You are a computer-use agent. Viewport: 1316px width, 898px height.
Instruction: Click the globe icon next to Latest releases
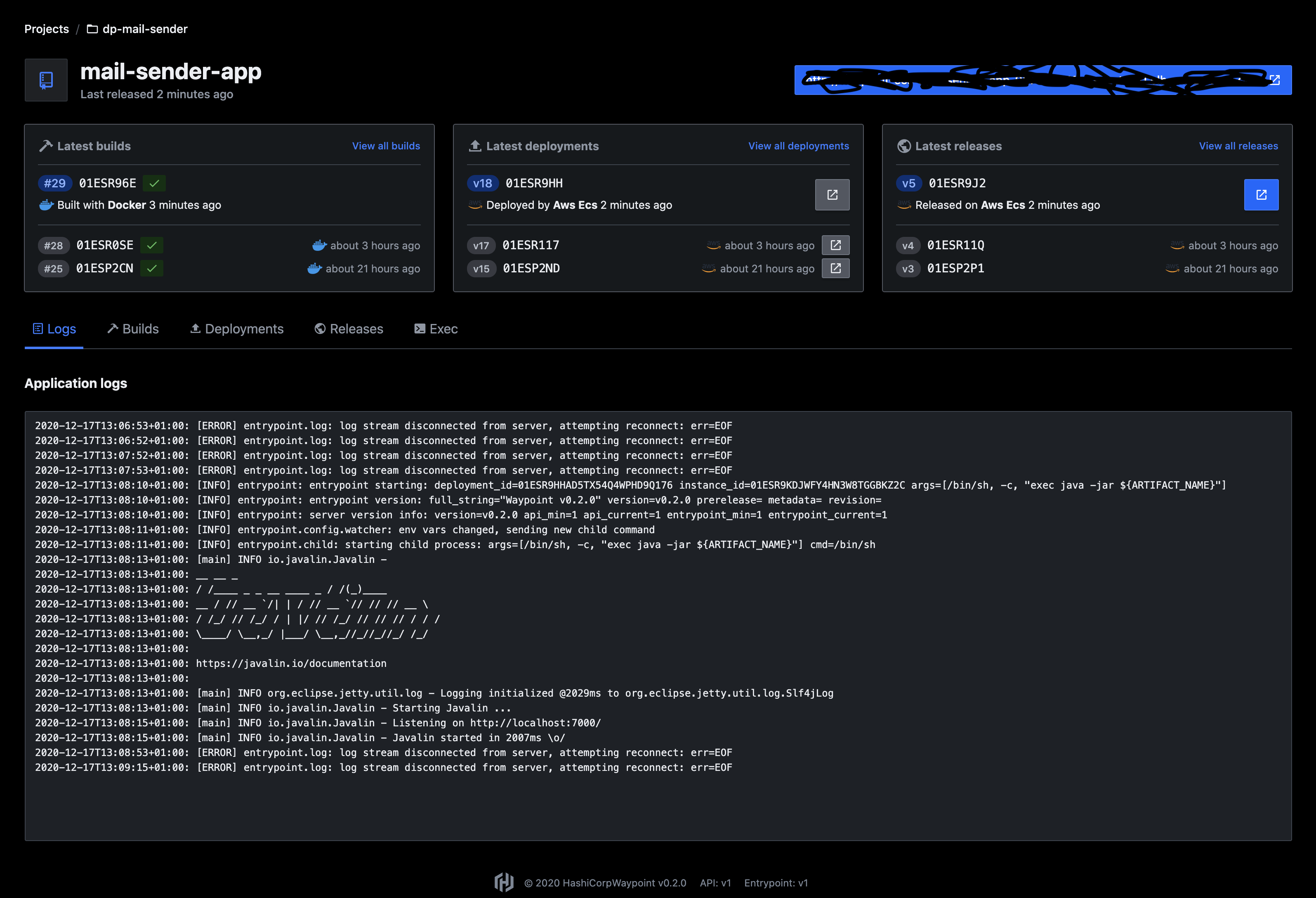point(903,146)
